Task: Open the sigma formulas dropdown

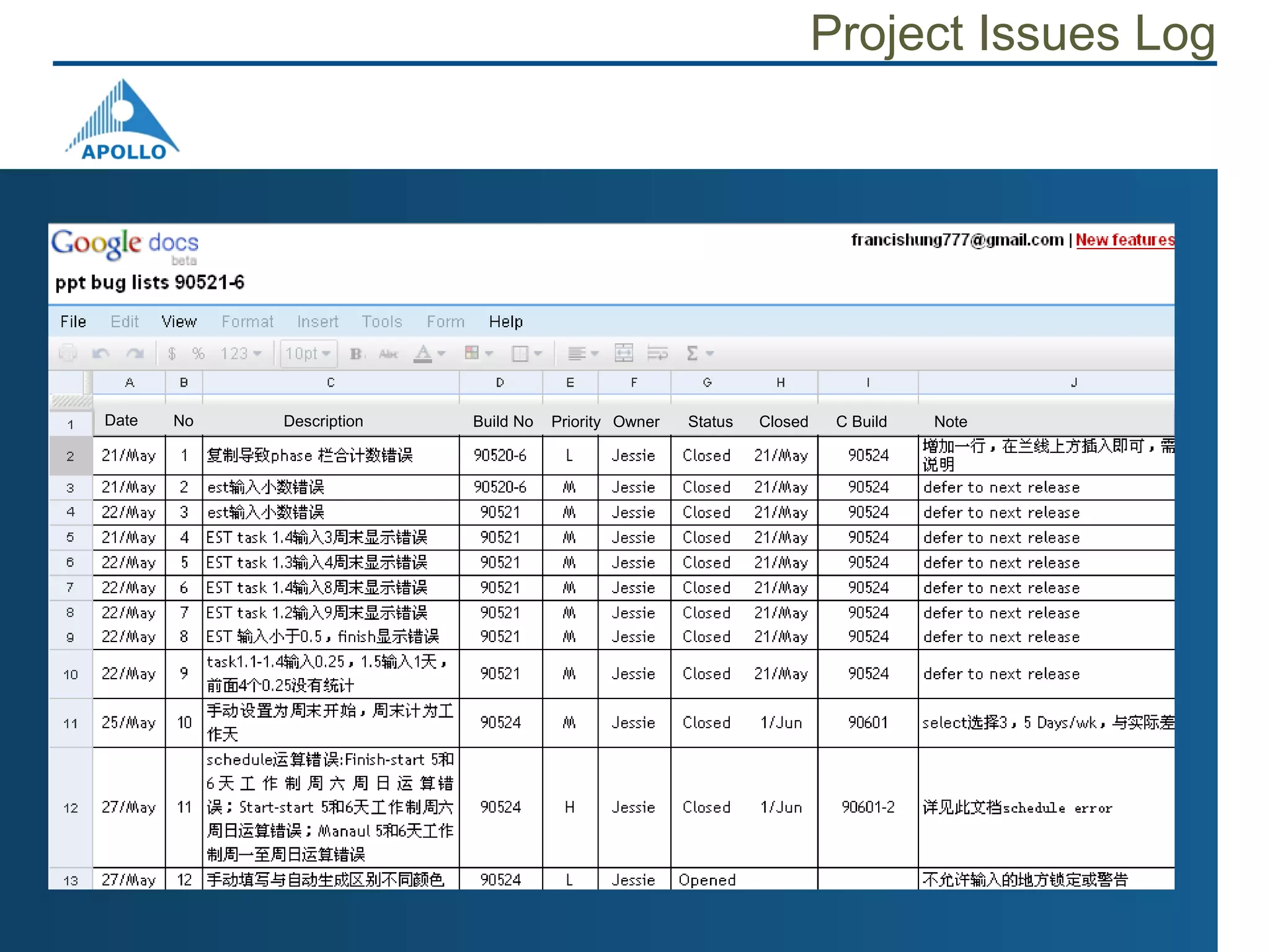Action: [700, 353]
